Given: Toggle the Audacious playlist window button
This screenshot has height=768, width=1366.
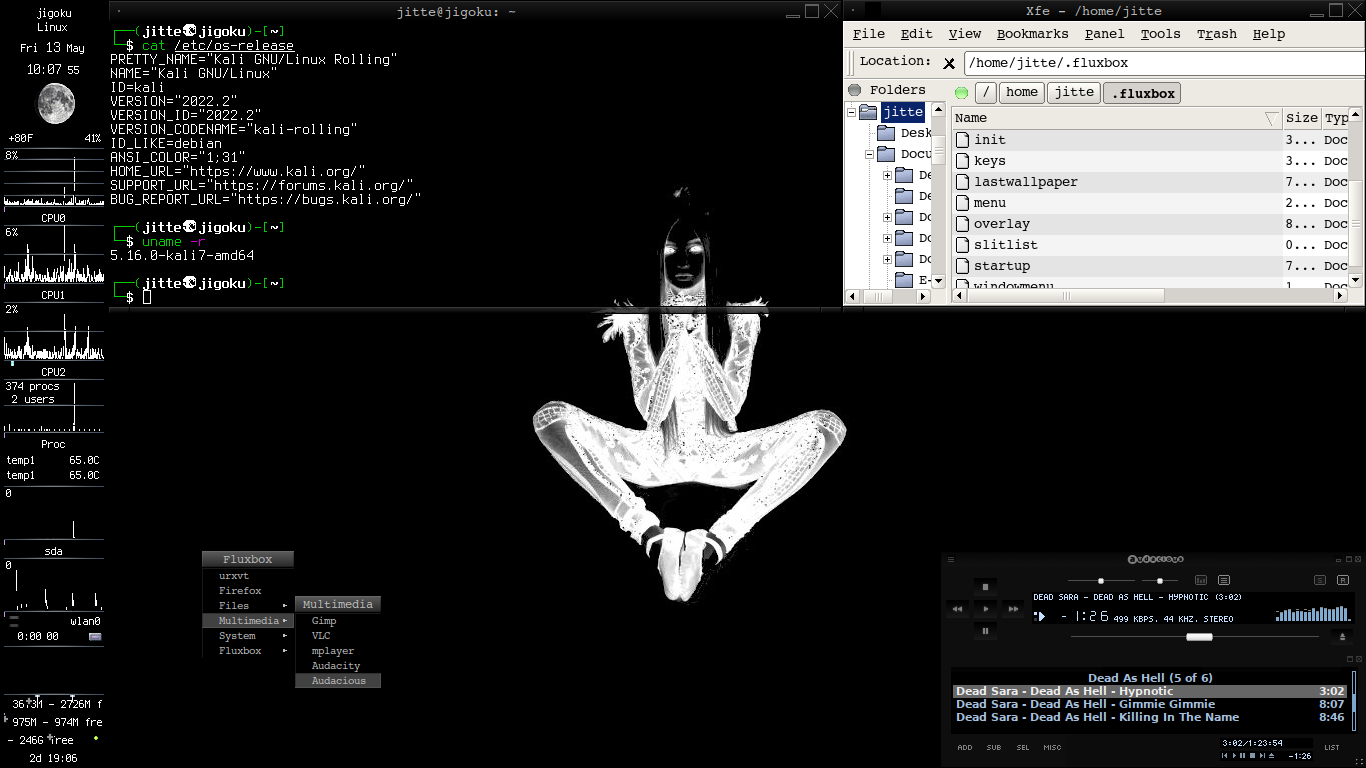Looking at the screenshot, I should coord(1224,580).
